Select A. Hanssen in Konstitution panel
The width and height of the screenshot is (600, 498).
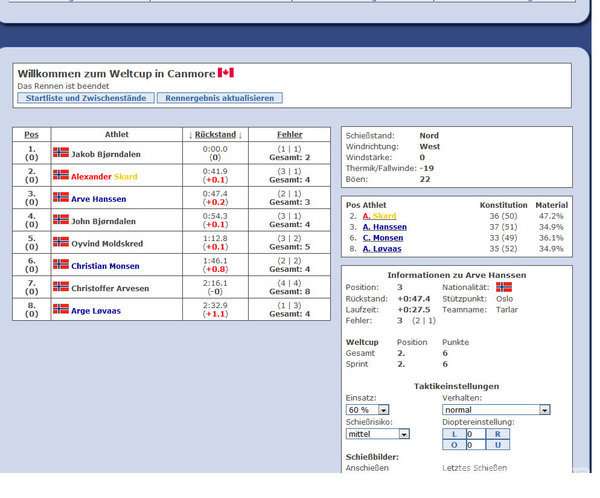(385, 227)
